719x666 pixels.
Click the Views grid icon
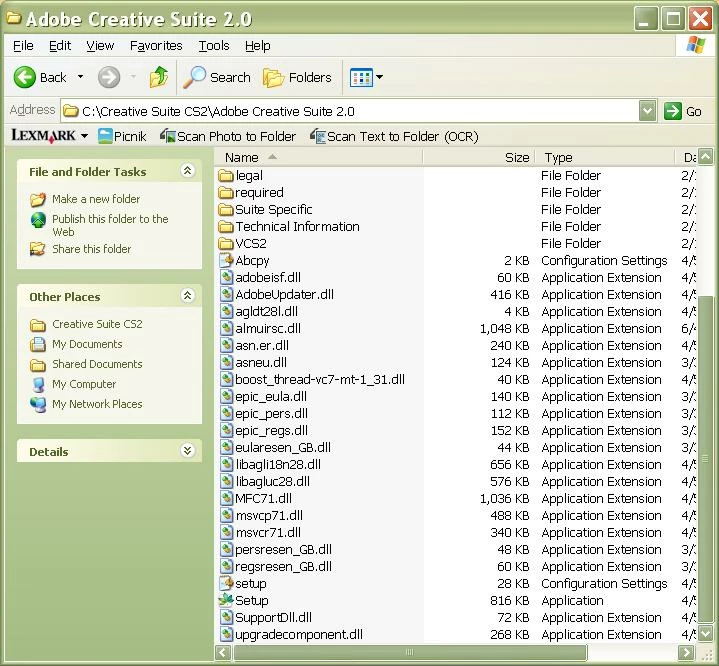(361, 78)
